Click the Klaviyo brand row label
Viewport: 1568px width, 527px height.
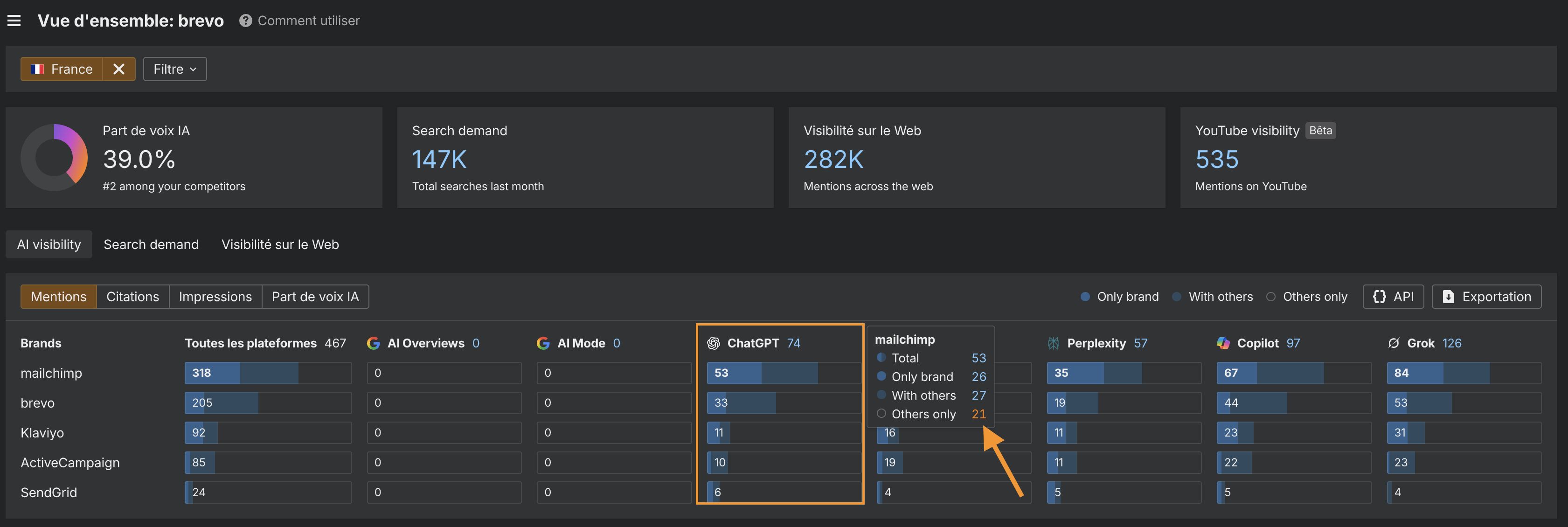pyautogui.click(x=42, y=433)
